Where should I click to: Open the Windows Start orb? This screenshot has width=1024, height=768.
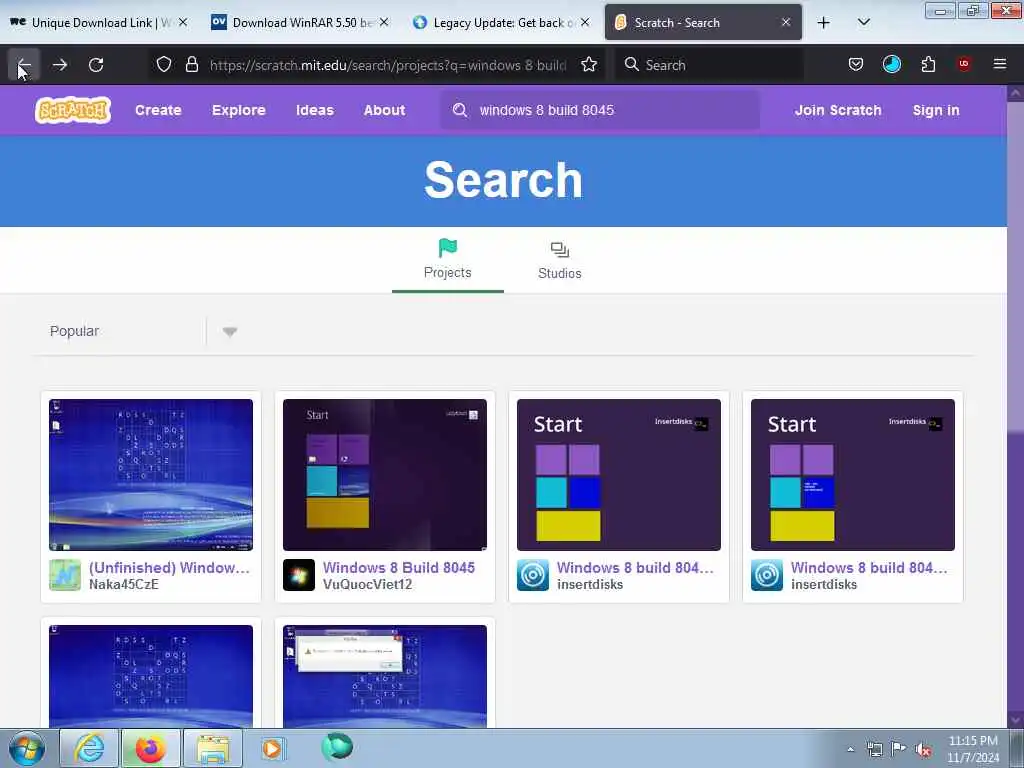pos(27,748)
